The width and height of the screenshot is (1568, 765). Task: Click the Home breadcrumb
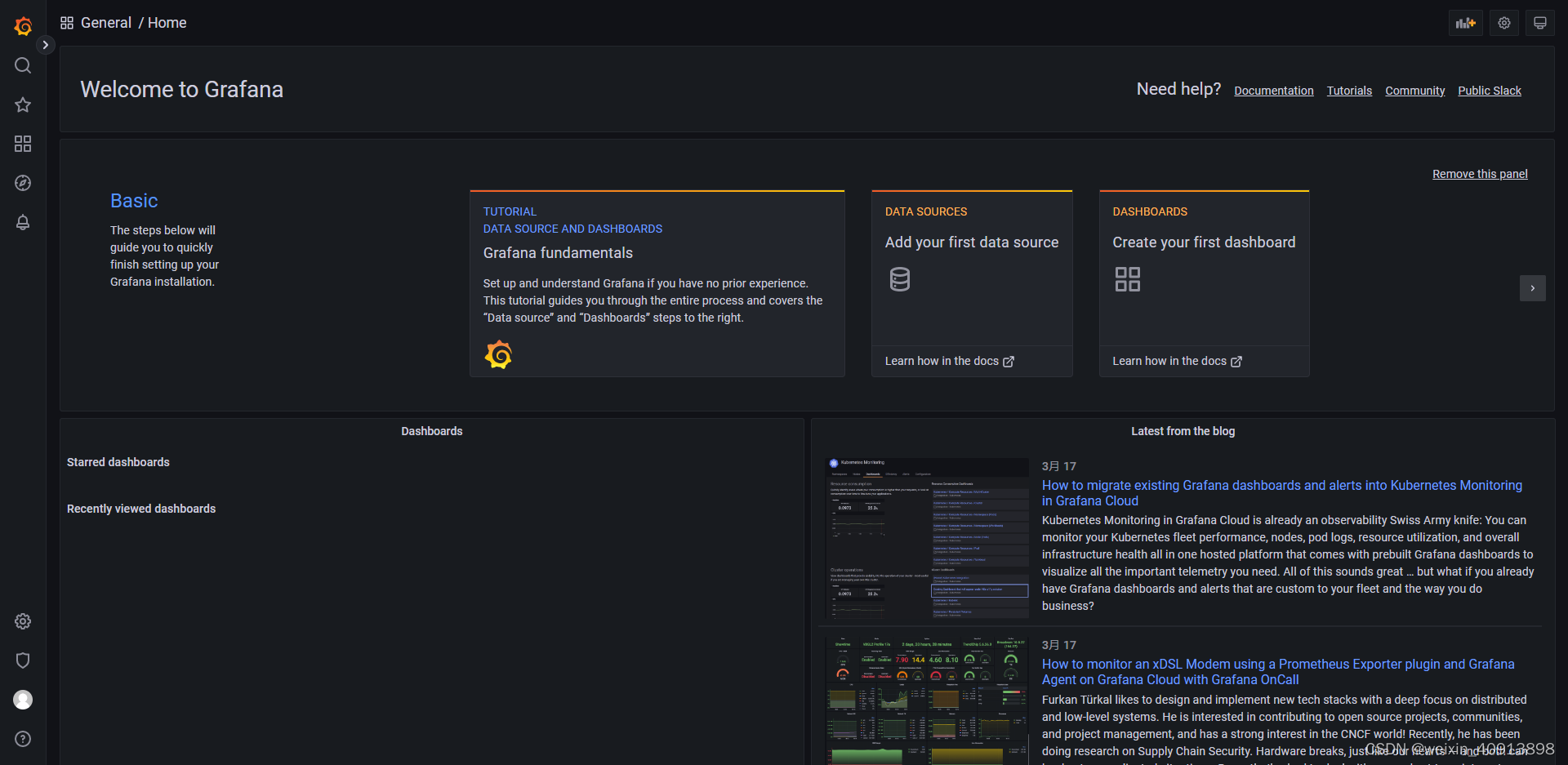click(x=167, y=23)
